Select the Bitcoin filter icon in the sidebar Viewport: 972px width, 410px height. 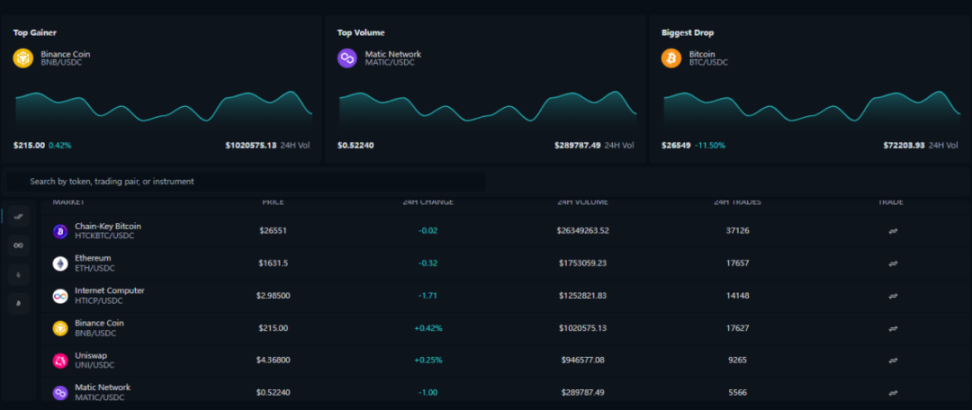coord(19,303)
